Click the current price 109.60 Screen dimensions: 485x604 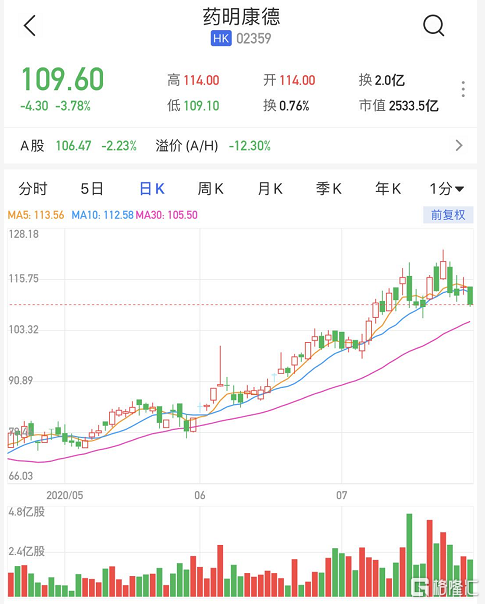tap(63, 79)
